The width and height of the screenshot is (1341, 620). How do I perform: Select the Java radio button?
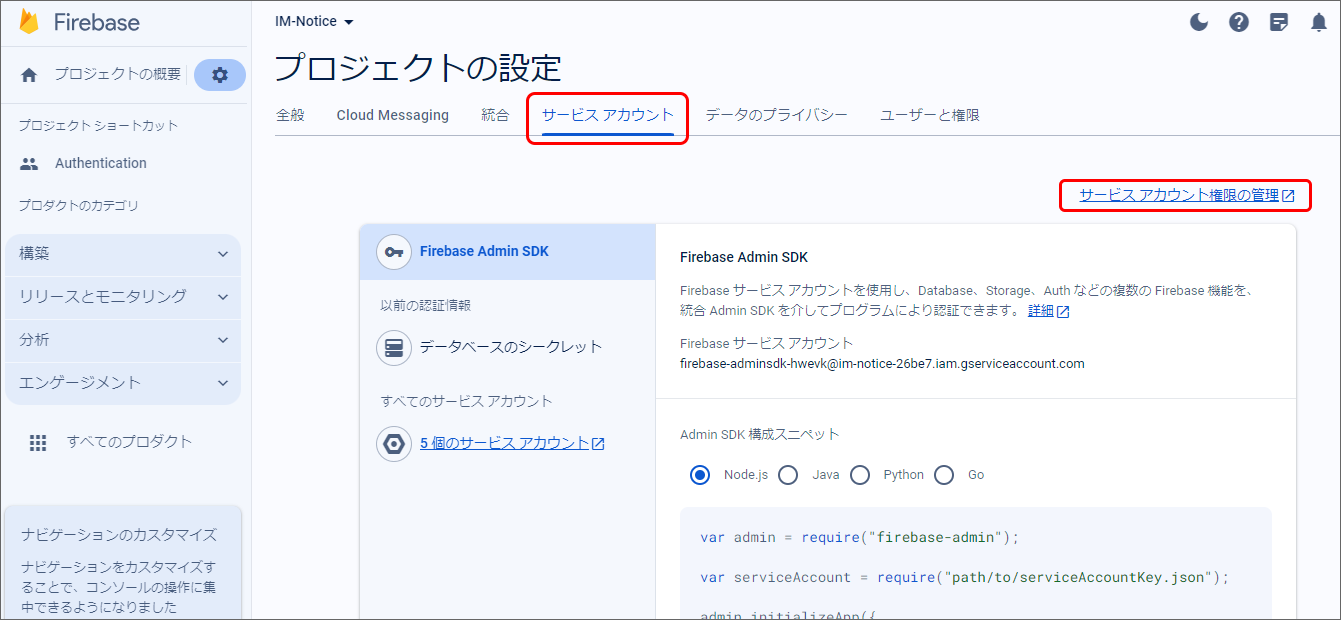(788, 475)
